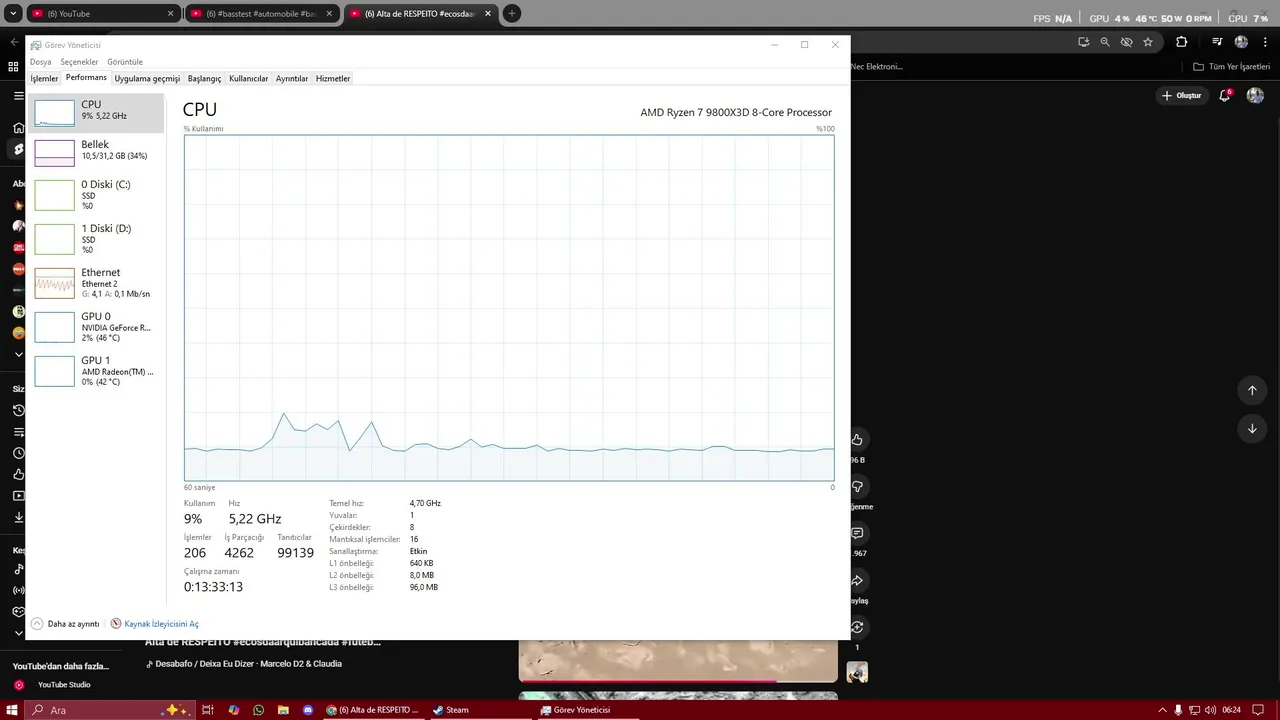Open the Seçenekler menu
This screenshot has width=1280, height=720.
[x=79, y=62]
